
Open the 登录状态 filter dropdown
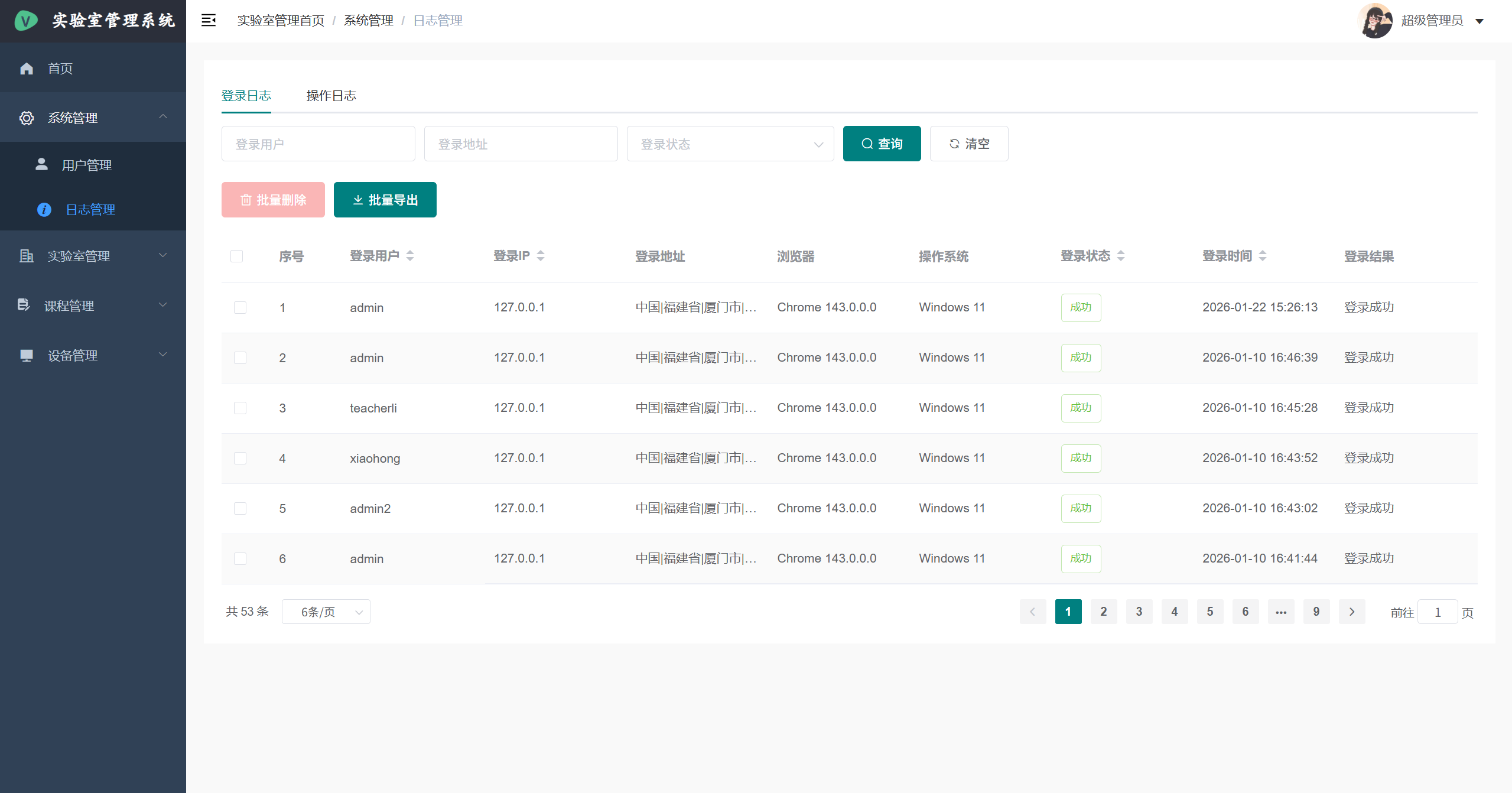click(730, 144)
